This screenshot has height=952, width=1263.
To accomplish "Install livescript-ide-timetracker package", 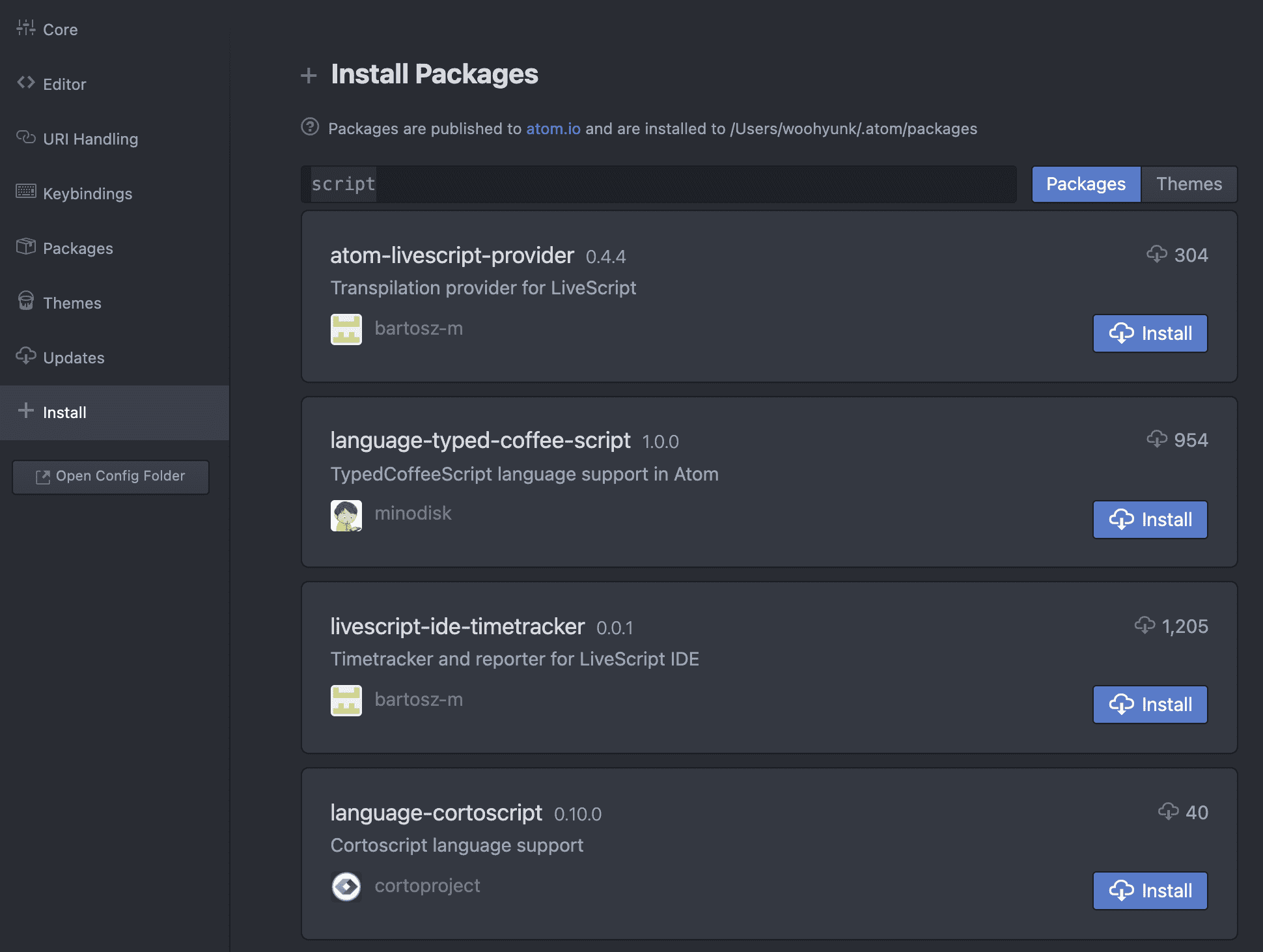I will tap(1150, 705).
